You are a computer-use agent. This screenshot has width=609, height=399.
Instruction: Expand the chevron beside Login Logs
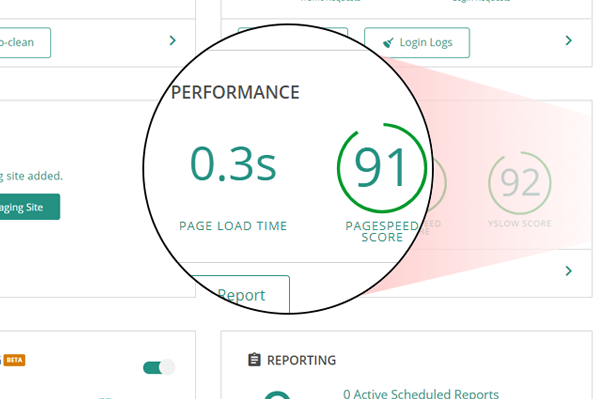pyautogui.click(x=569, y=40)
